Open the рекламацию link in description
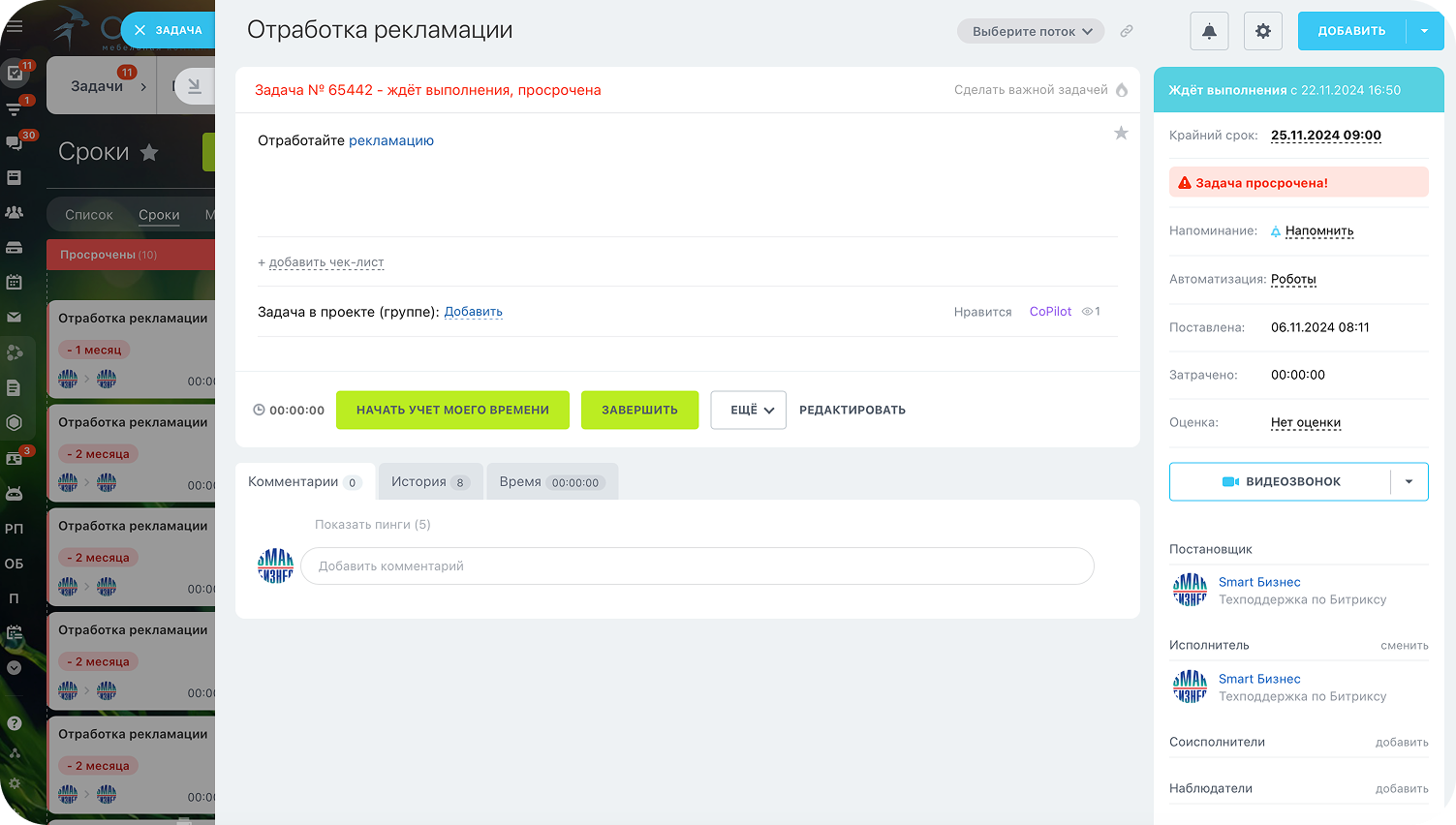This screenshot has height=825, width=1456. (391, 140)
